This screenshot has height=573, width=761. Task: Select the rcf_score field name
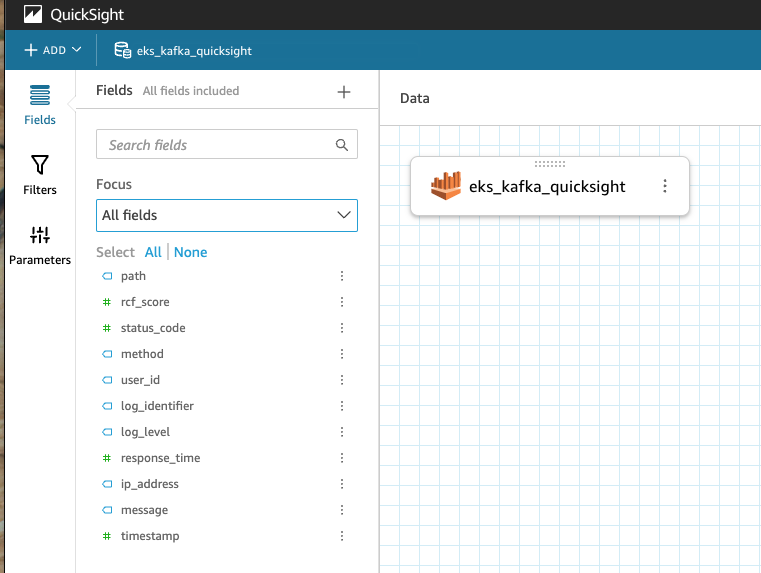coord(145,302)
